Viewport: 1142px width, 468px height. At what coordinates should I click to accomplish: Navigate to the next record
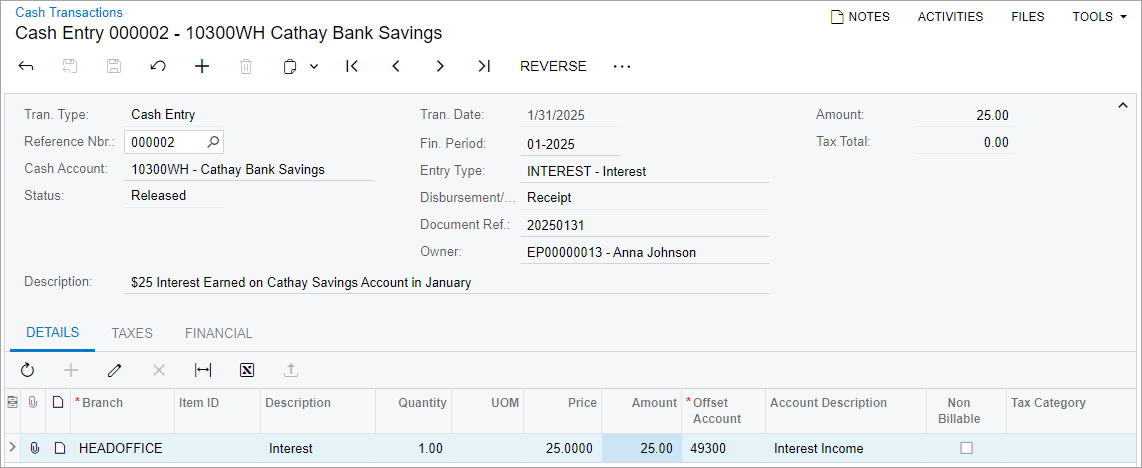[440, 66]
